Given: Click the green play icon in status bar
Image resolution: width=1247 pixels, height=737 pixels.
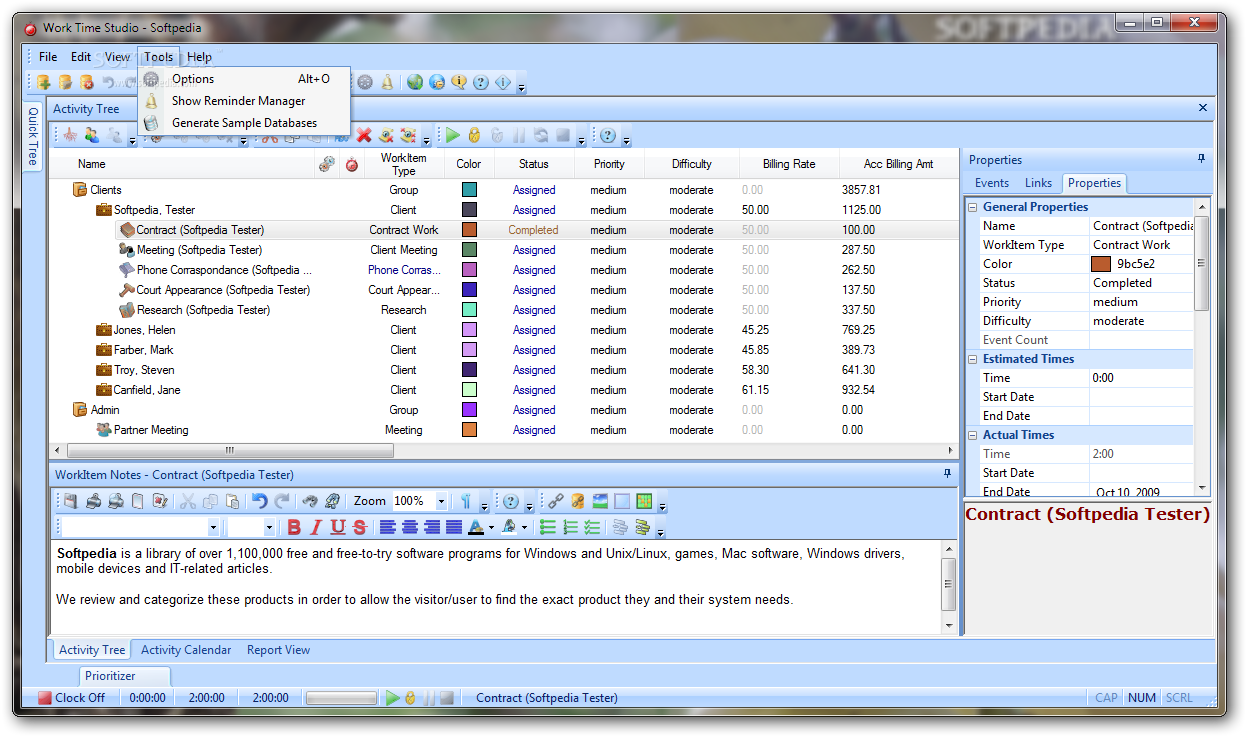Looking at the screenshot, I should [x=392, y=698].
